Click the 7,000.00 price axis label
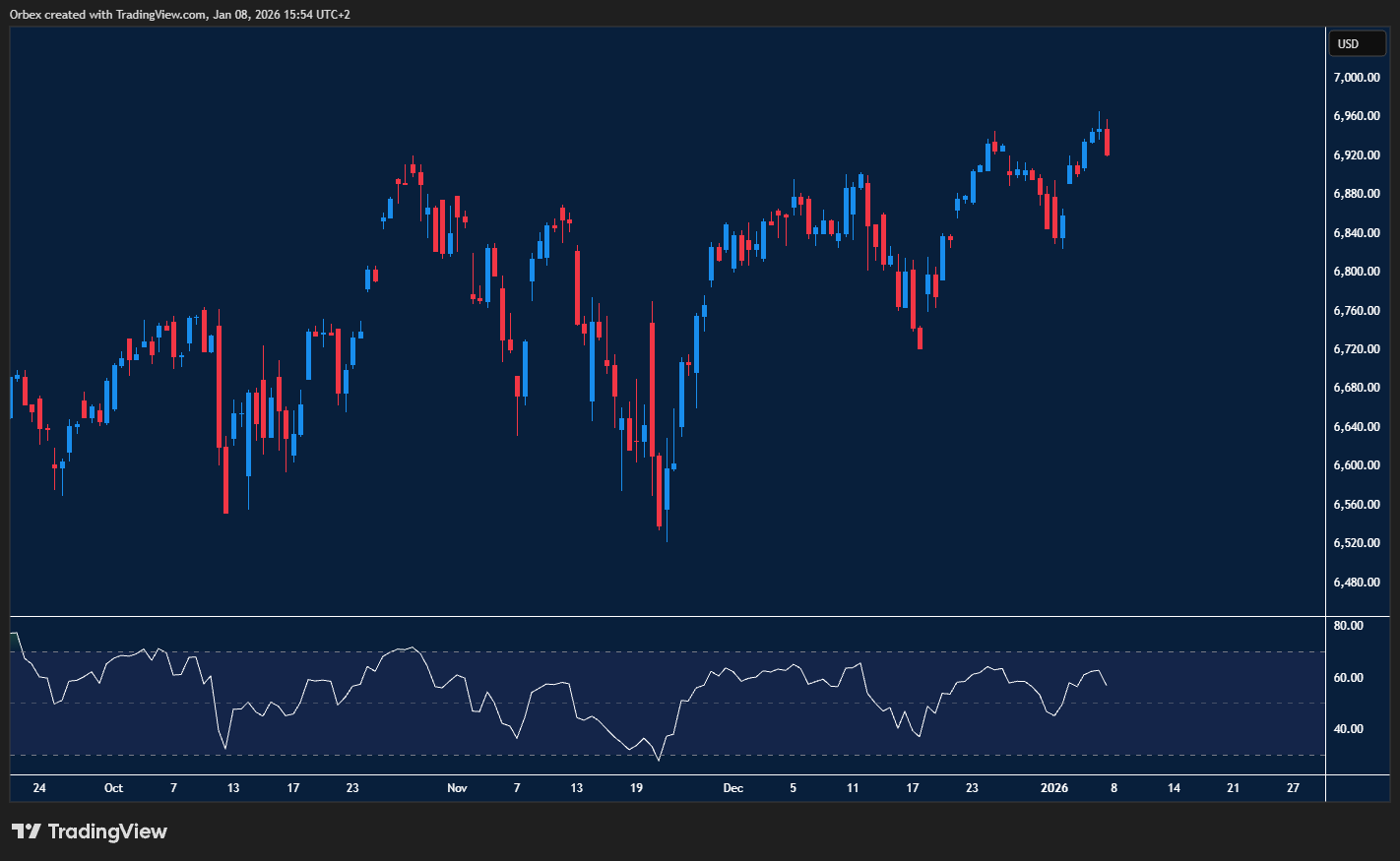 click(1355, 77)
